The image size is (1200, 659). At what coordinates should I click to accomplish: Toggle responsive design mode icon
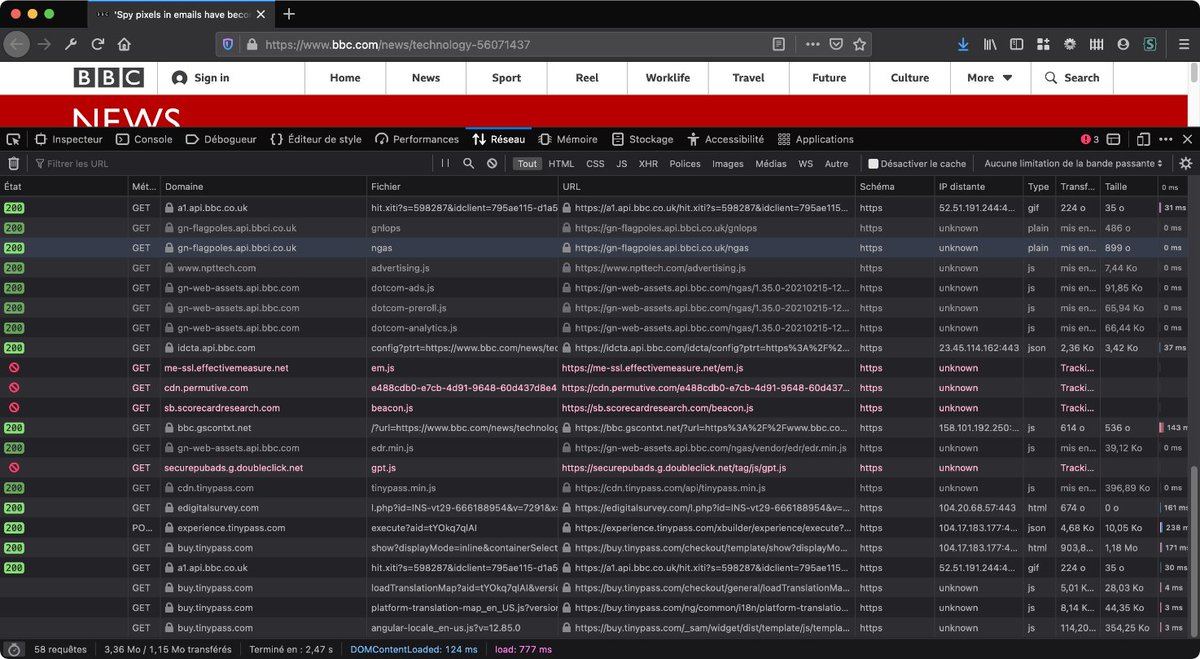click(x=1144, y=139)
